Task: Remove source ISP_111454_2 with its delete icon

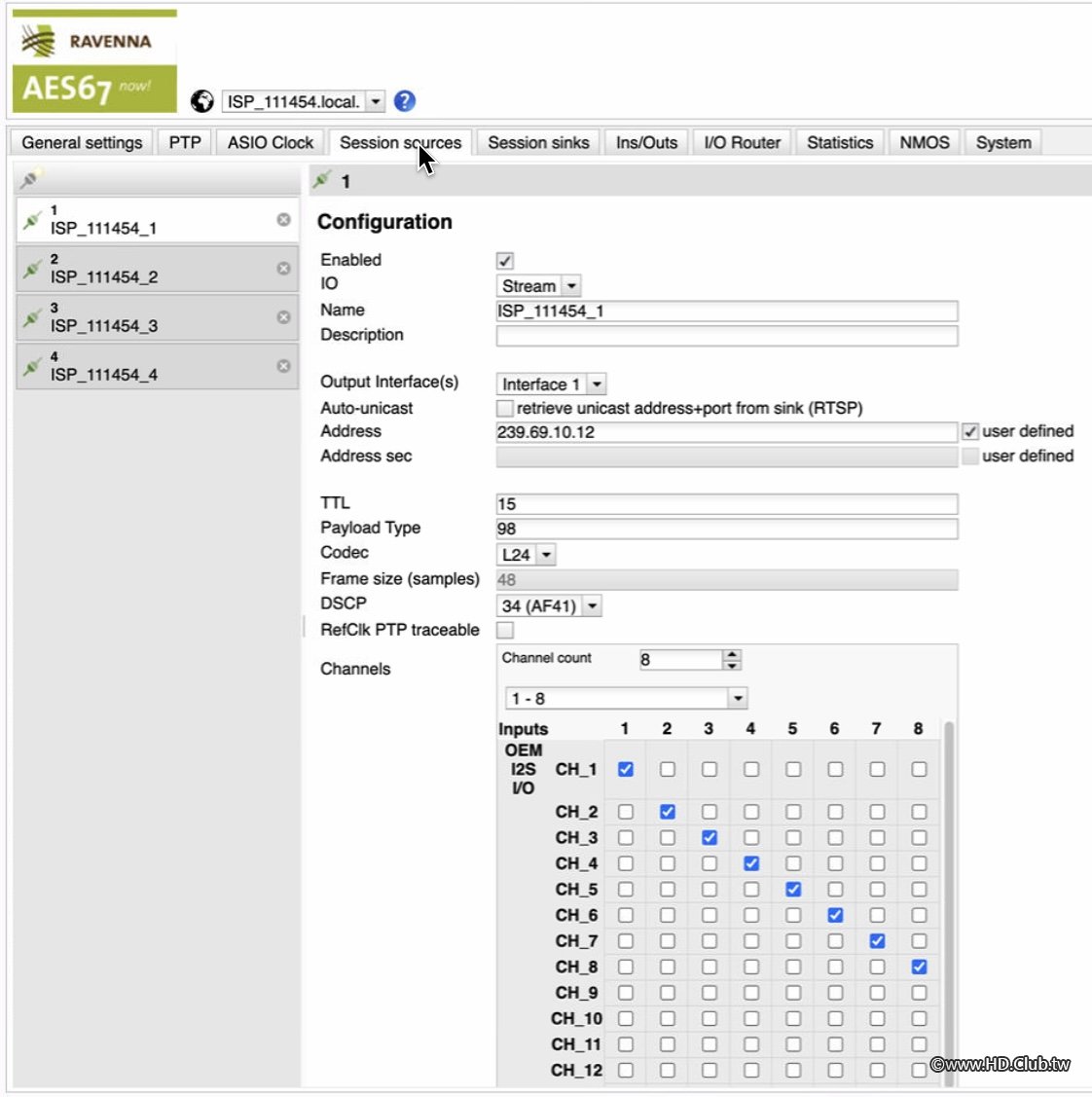Action: point(283,269)
